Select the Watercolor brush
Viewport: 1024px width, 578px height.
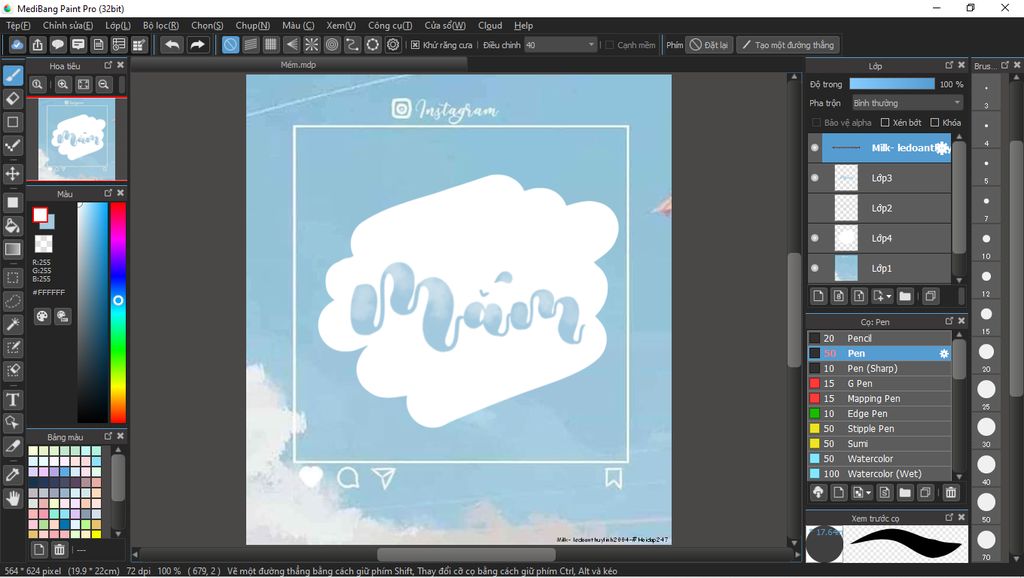[880, 458]
